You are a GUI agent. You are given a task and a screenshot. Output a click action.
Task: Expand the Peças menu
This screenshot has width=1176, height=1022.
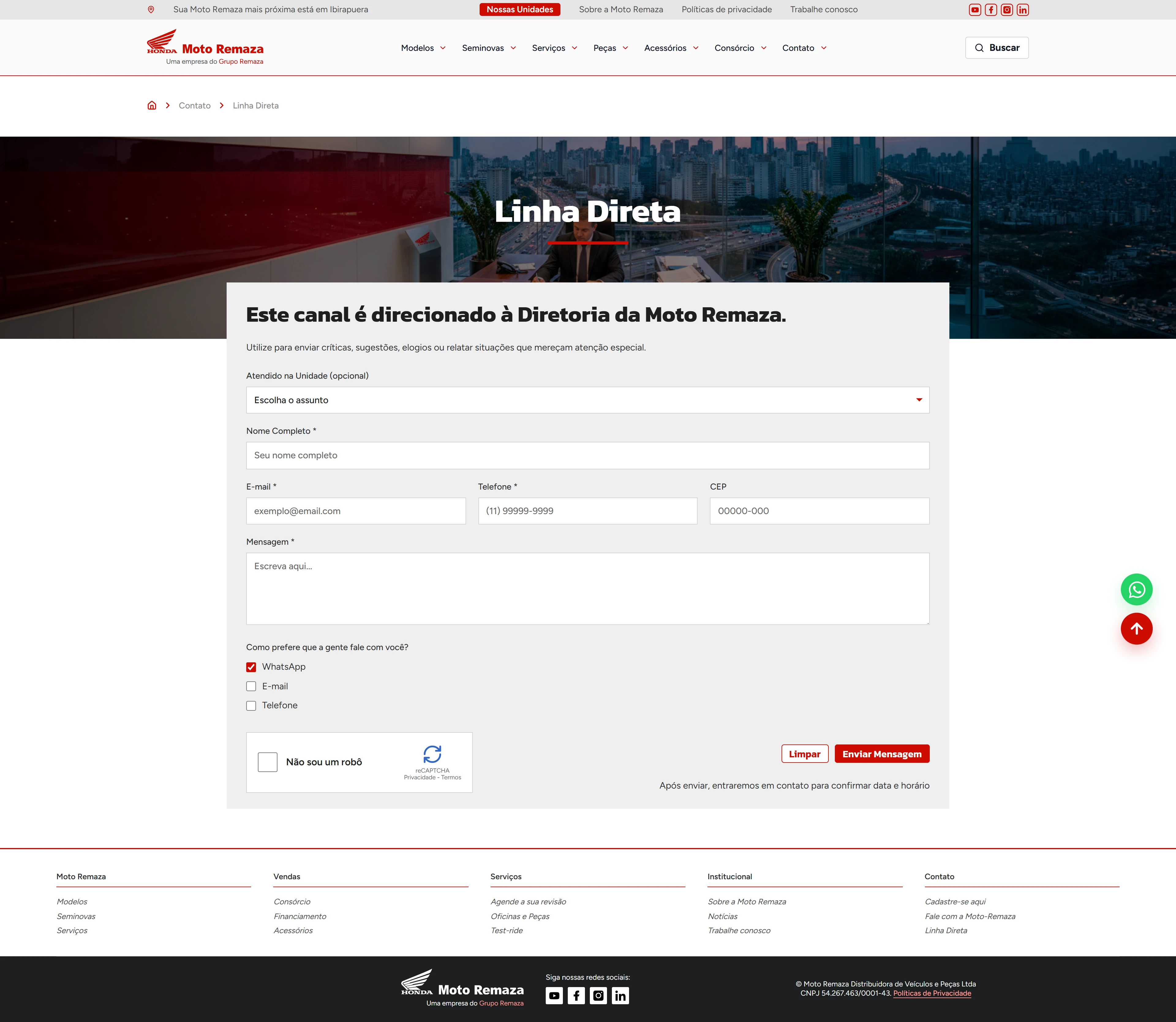click(x=611, y=48)
